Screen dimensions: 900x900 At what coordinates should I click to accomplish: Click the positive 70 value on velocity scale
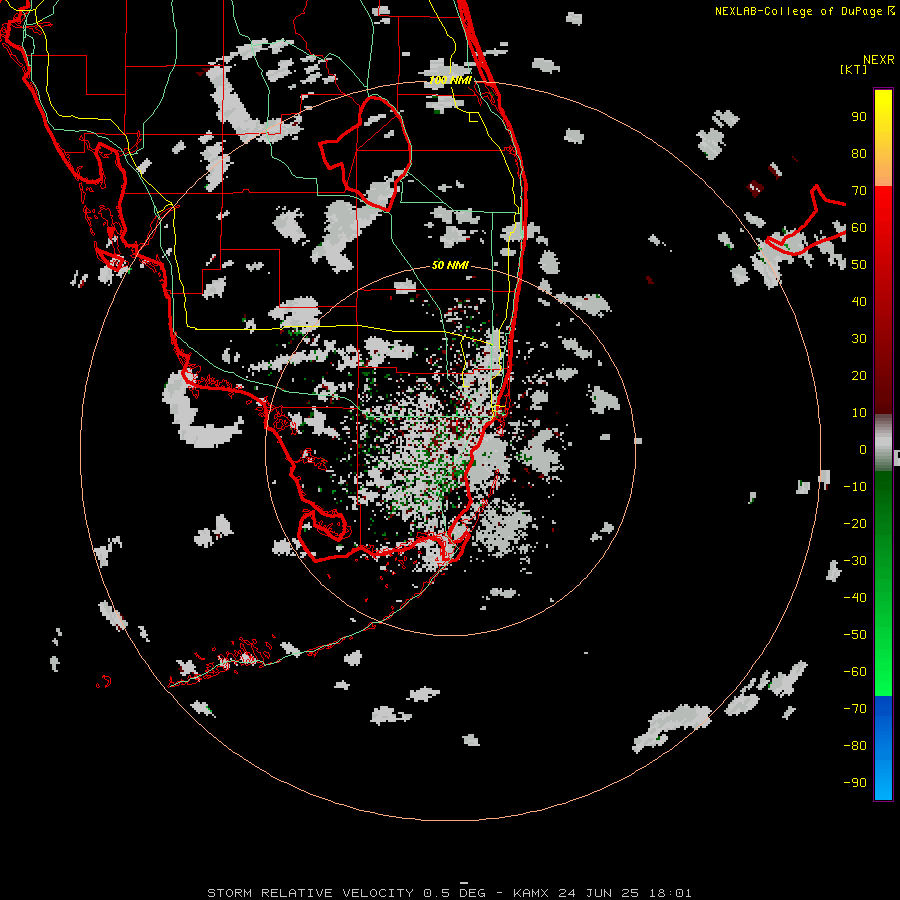[859, 191]
